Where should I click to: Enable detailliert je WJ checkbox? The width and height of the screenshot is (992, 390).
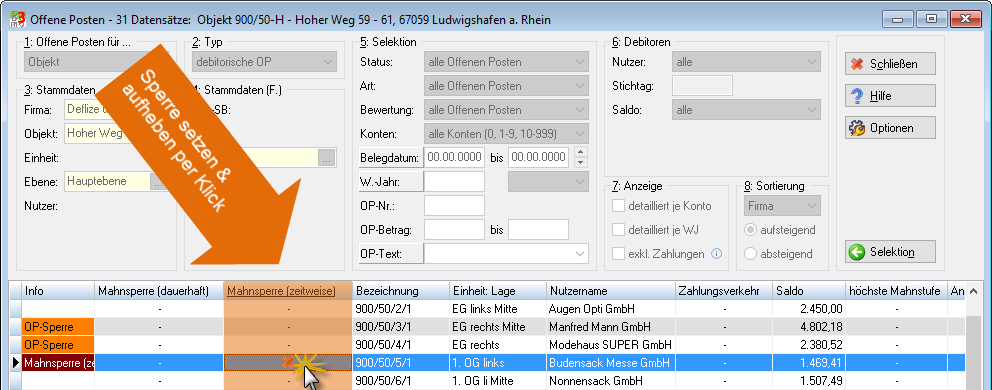click(618, 230)
